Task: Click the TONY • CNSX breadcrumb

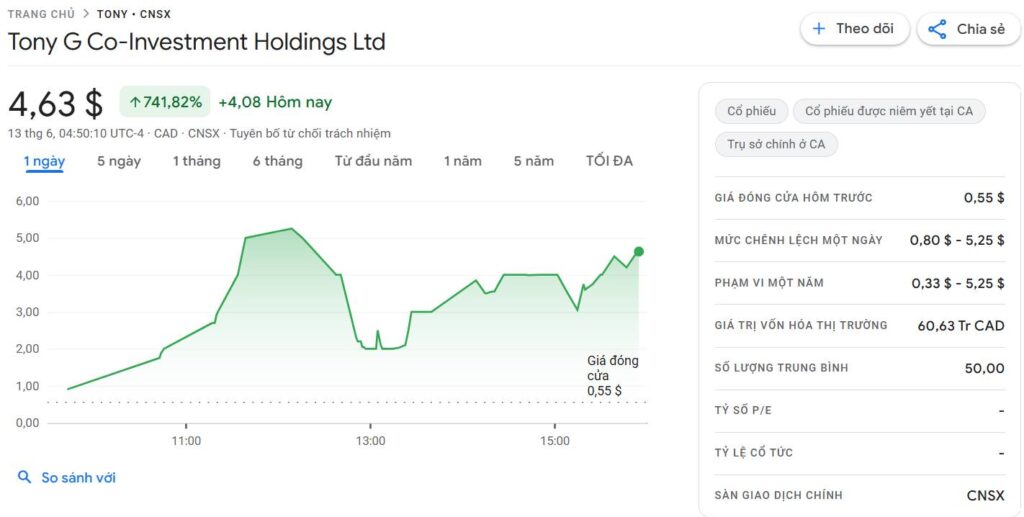Action: click(x=134, y=14)
